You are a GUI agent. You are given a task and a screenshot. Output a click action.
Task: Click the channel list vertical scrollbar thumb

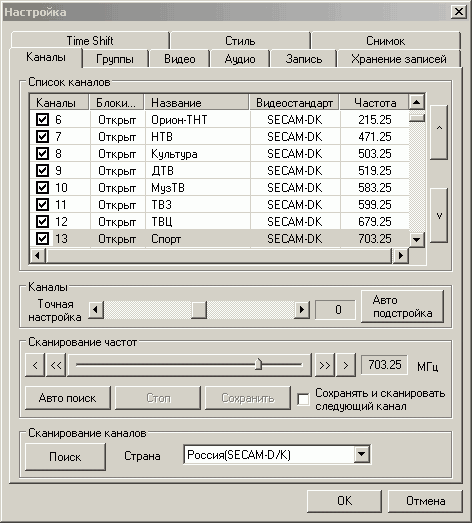tap(417, 117)
